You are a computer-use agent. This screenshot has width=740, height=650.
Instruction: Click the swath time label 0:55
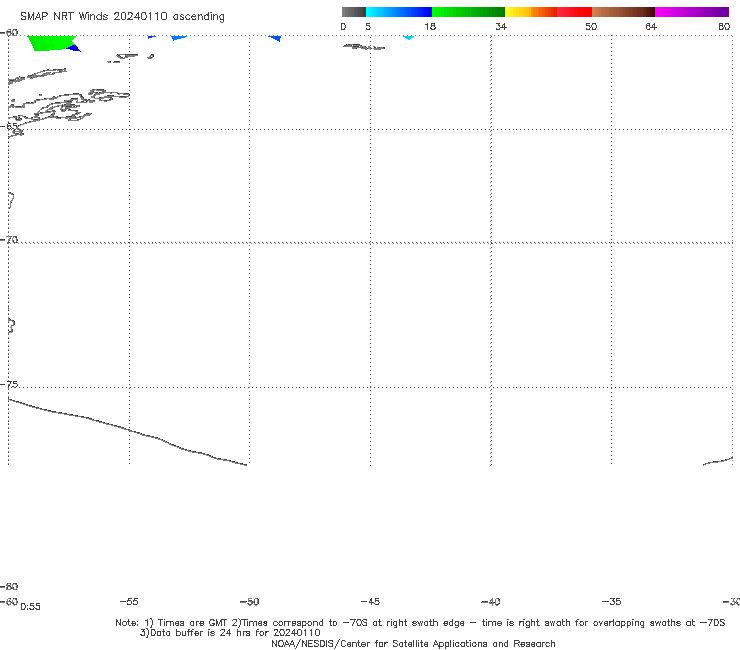pos(30,607)
